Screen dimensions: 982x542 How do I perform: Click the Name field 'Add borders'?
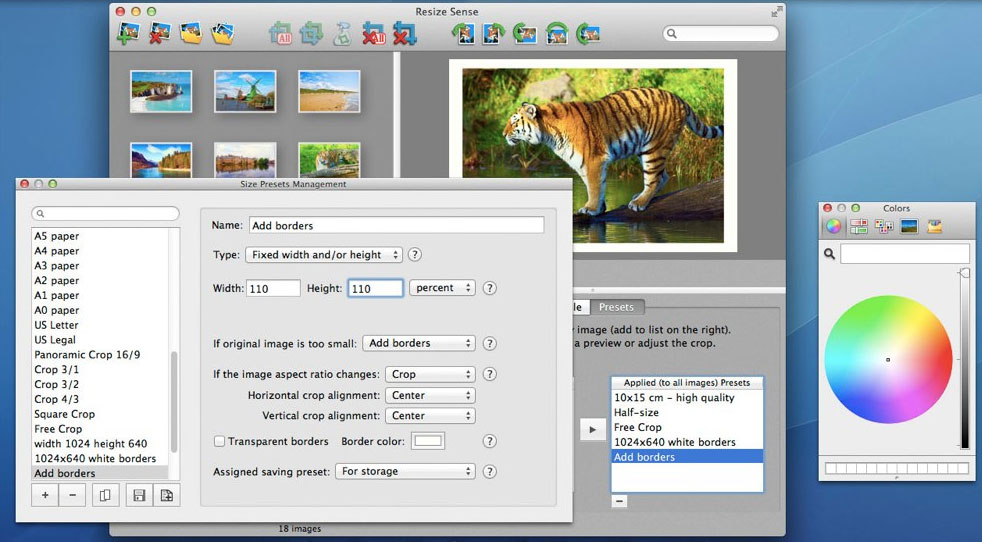[396, 226]
